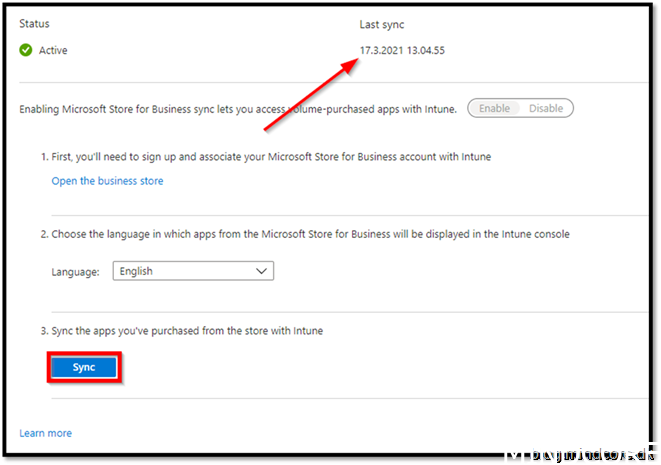Click the Last sync timestamp 17.3.2021 13.04.55
The width and height of the screenshot is (661, 465).
[x=402, y=50]
